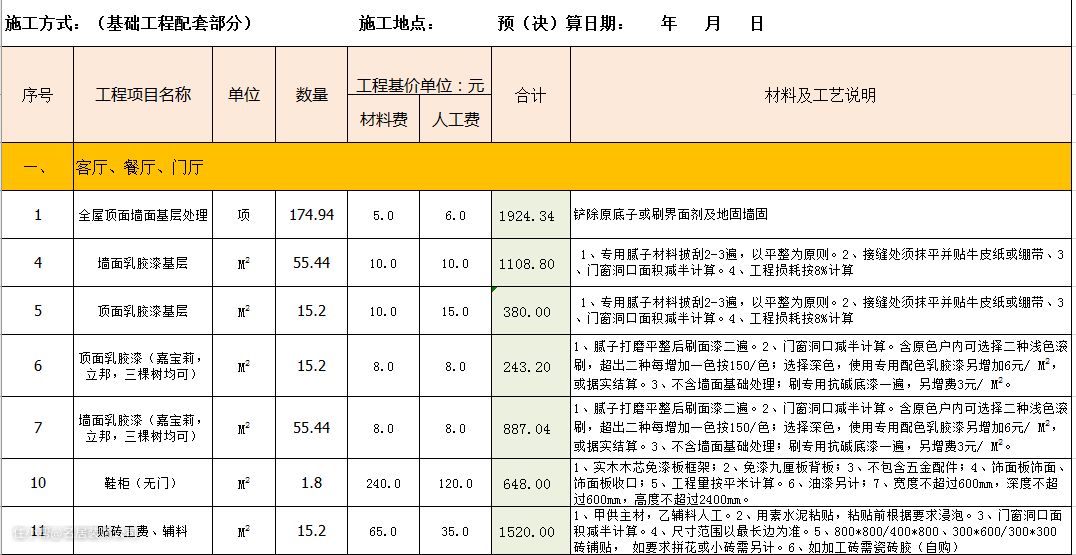The height and width of the screenshot is (555, 1076).
Task: Select the total cell showing 1520.00
Action: click(530, 532)
